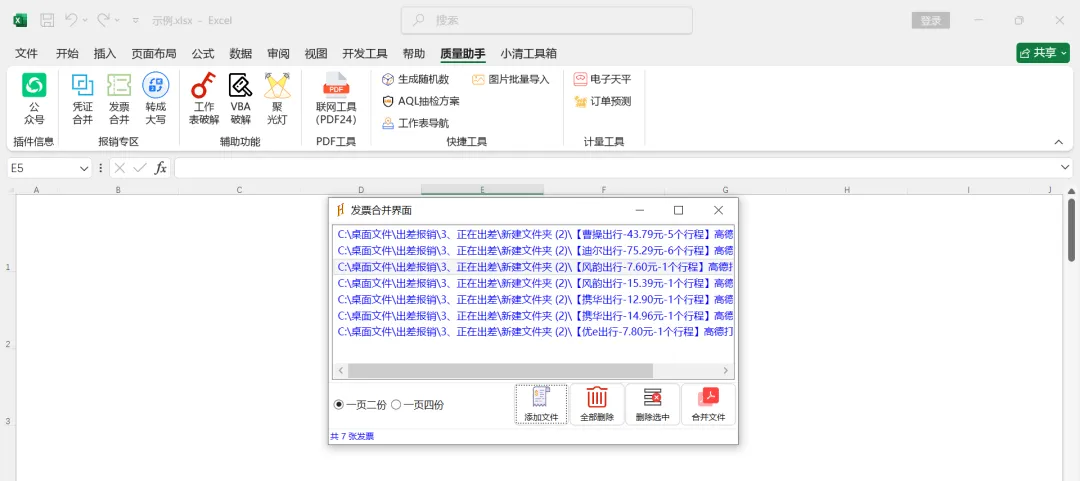
Task: Select the 携华出行-14.96元 file row
Action: (x=534, y=316)
